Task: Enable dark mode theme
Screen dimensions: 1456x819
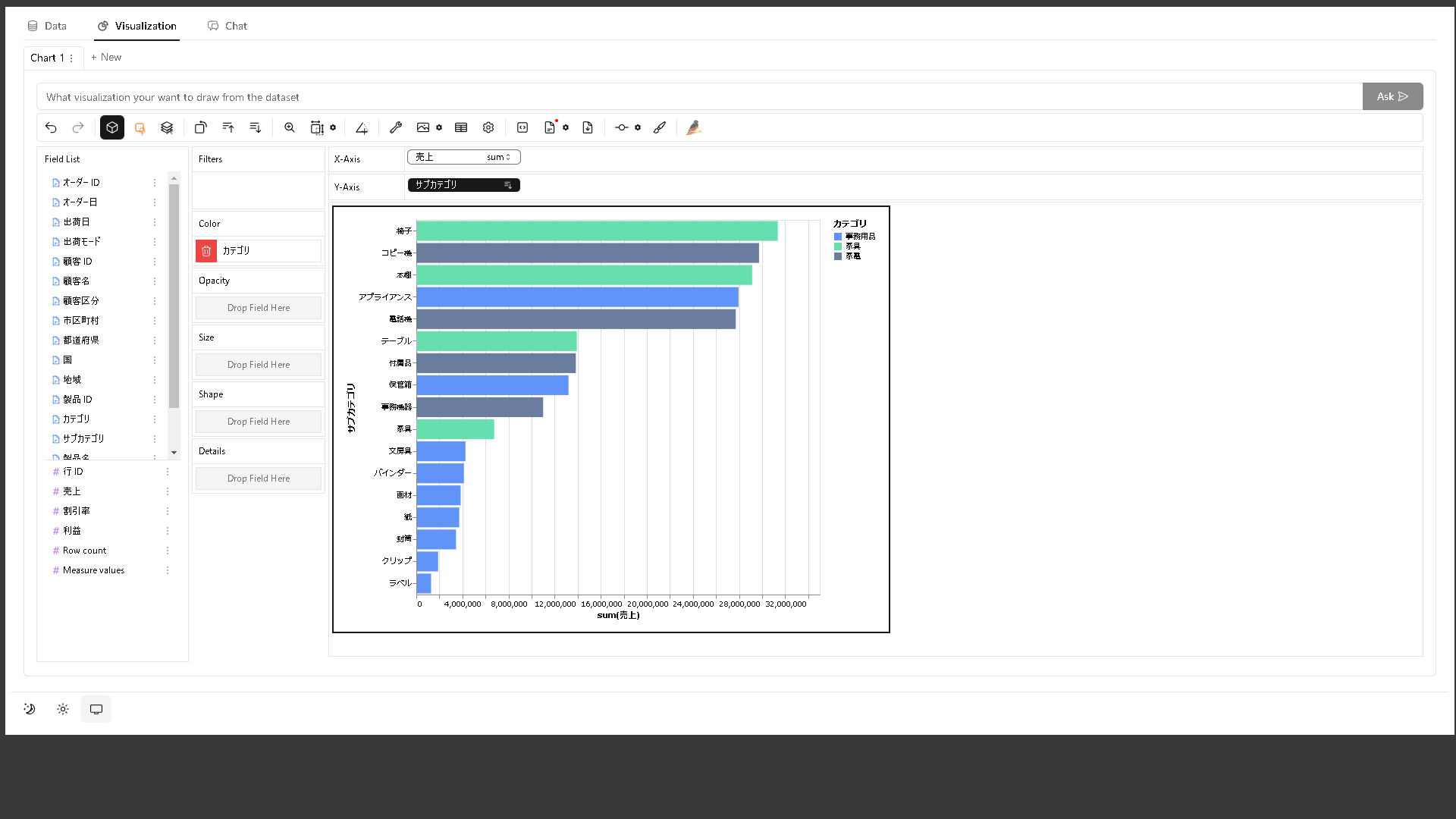Action: coord(29,709)
